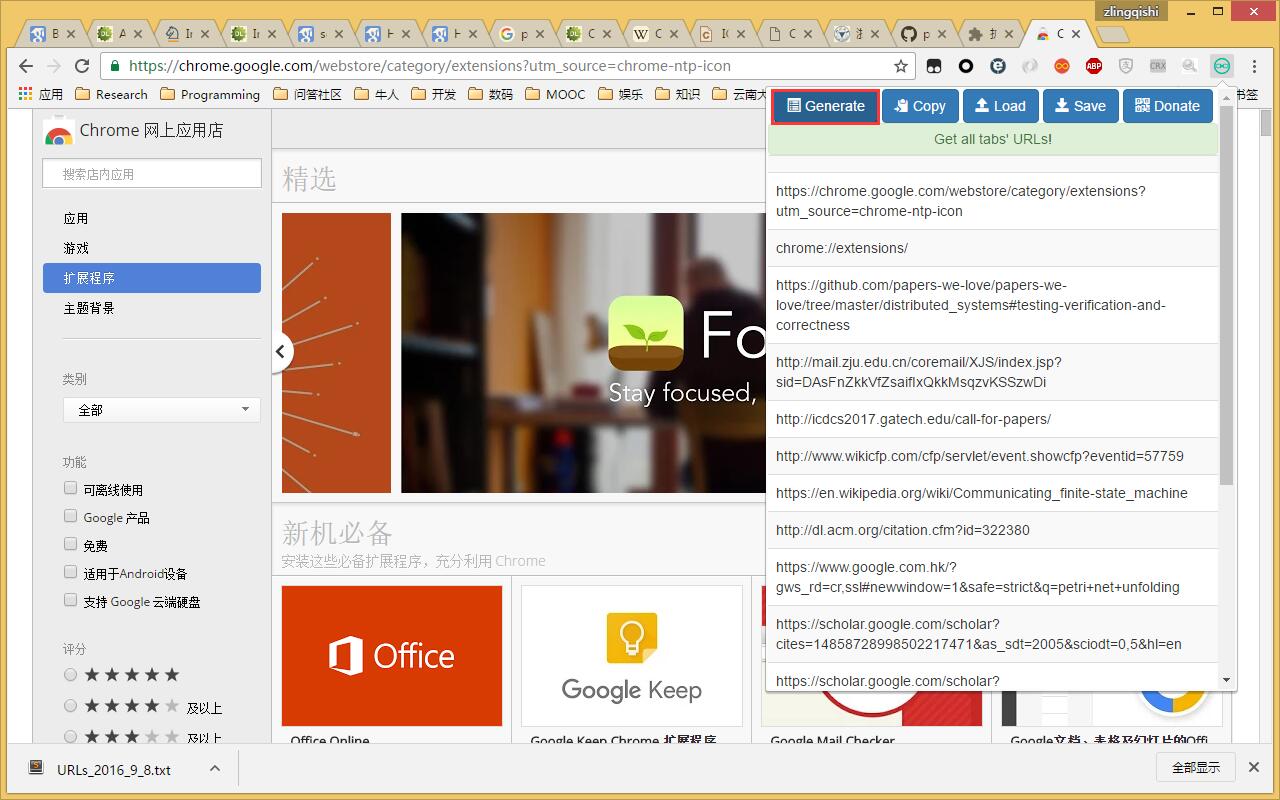Select 扩展程序 in the web store sidebar
Screen dimensions: 1280x800
pyautogui.click(x=152, y=278)
